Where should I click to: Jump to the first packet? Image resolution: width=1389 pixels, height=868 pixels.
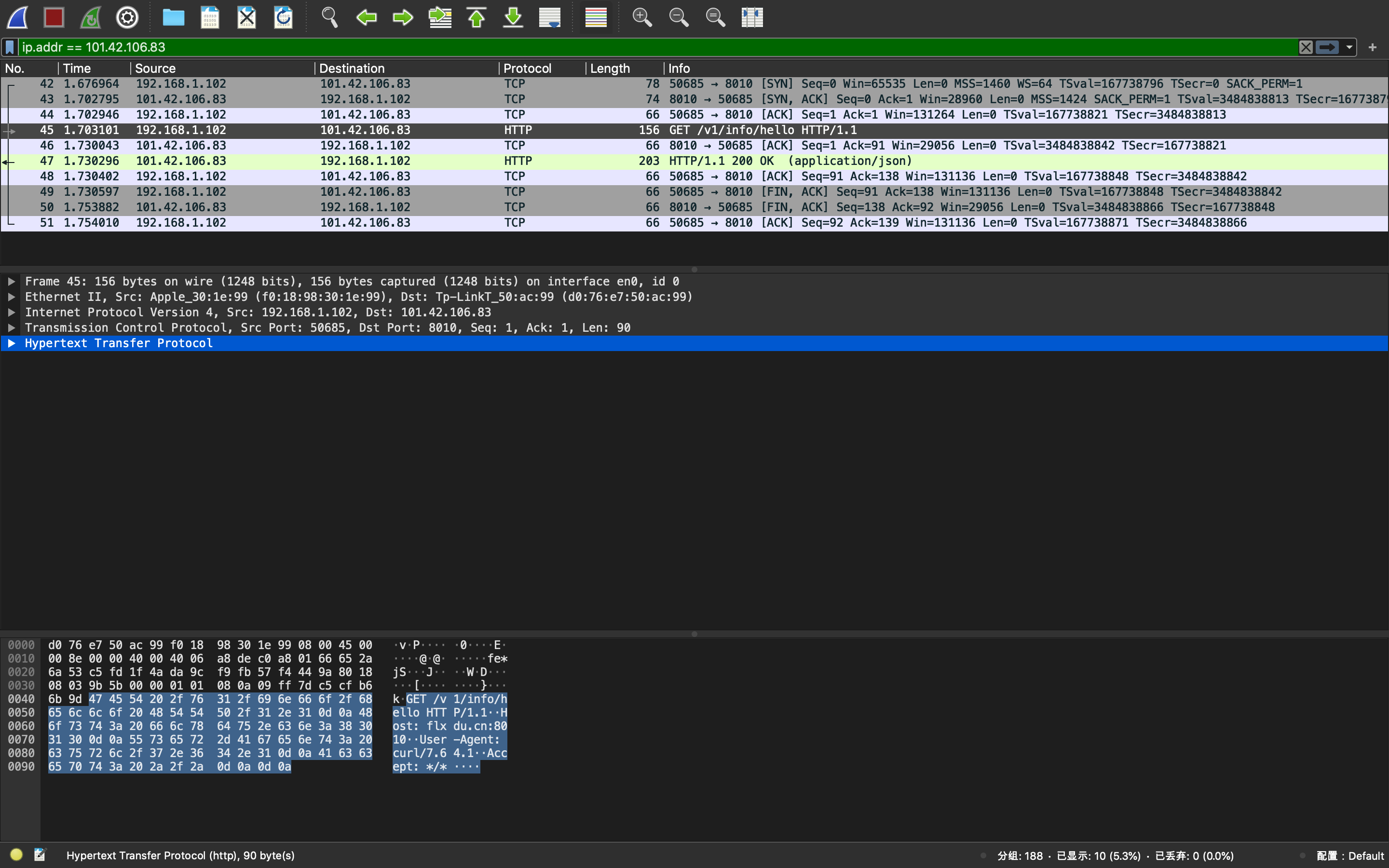coord(477,17)
